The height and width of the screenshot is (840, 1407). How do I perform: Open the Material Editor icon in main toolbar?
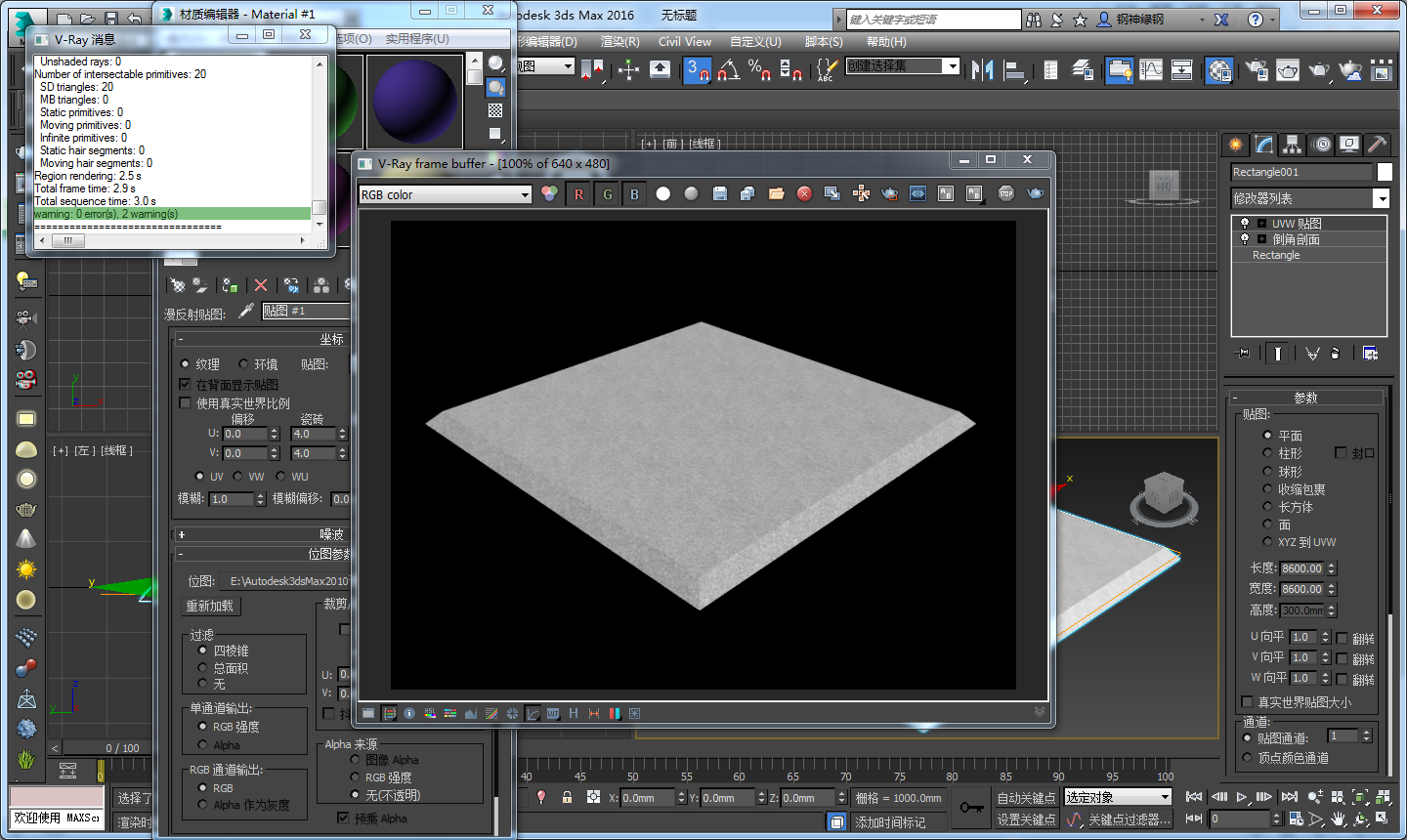1218,69
